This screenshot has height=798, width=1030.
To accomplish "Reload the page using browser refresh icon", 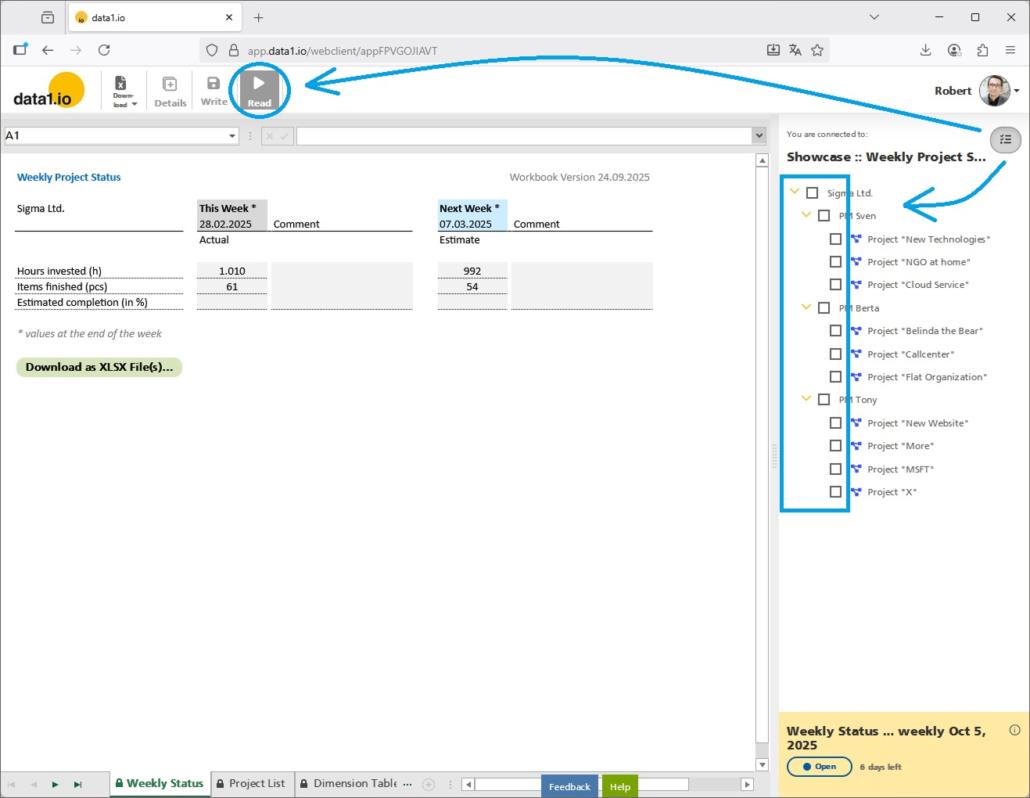I will [x=104, y=50].
